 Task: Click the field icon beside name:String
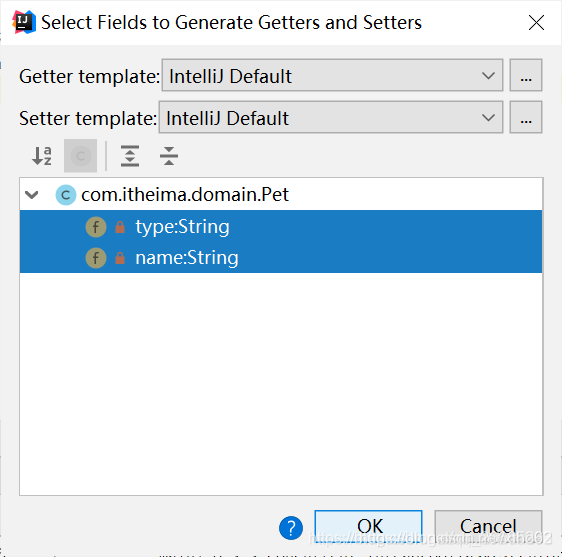pyautogui.click(x=96, y=258)
